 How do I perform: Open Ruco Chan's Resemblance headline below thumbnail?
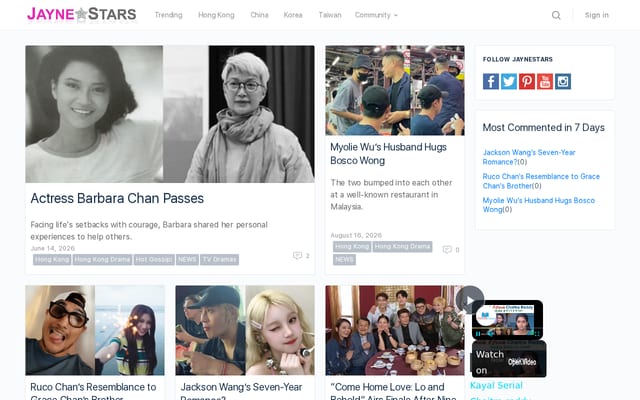tap(93, 391)
